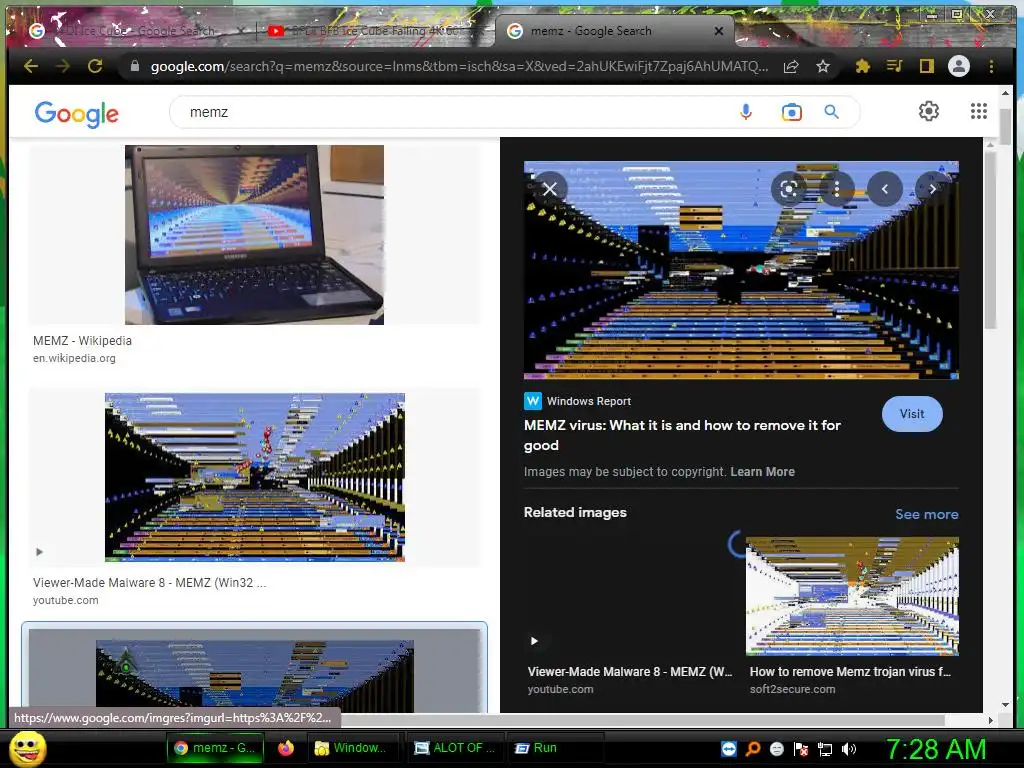The image size is (1024, 768).
Task: Go to previous image with left chevron
Action: [x=885, y=189]
